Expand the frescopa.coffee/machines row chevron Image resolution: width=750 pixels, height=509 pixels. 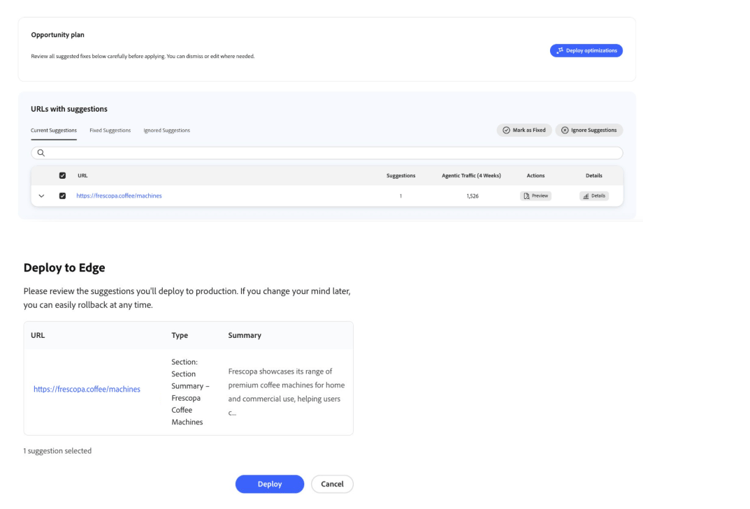point(42,196)
